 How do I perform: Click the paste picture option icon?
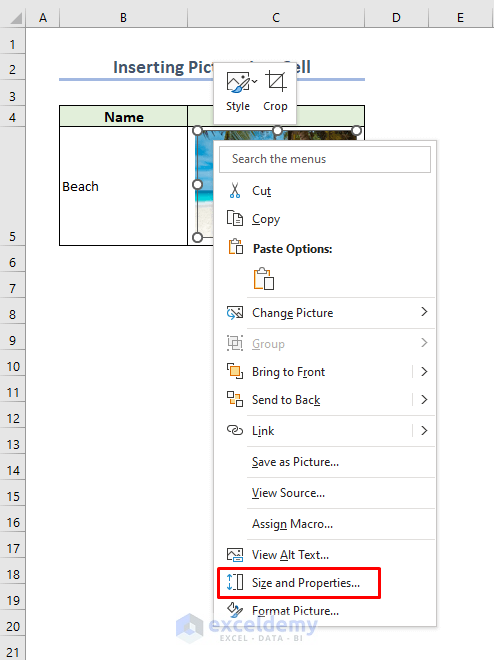tap(264, 279)
